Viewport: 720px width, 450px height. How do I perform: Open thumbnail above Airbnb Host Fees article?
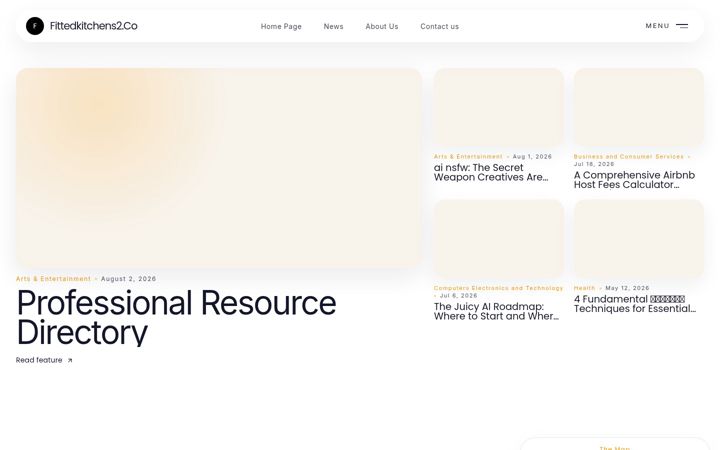[639, 108]
